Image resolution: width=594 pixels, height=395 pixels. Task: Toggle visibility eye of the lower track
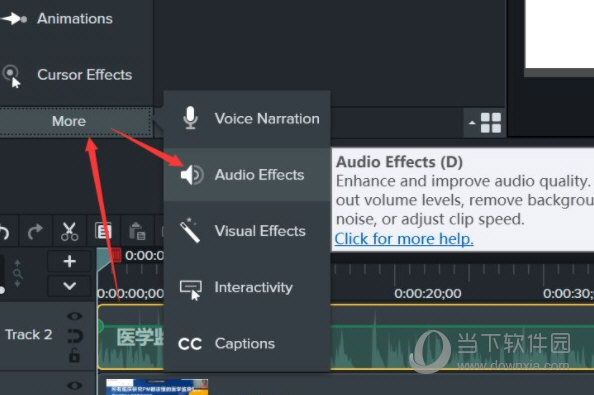(x=75, y=386)
